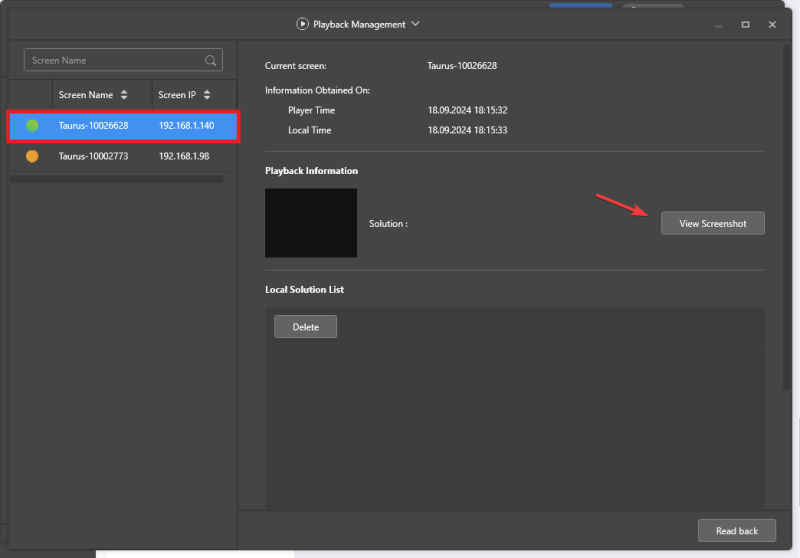Image resolution: width=800 pixels, height=558 pixels.
Task: Open View Screenshot
Action: click(712, 224)
